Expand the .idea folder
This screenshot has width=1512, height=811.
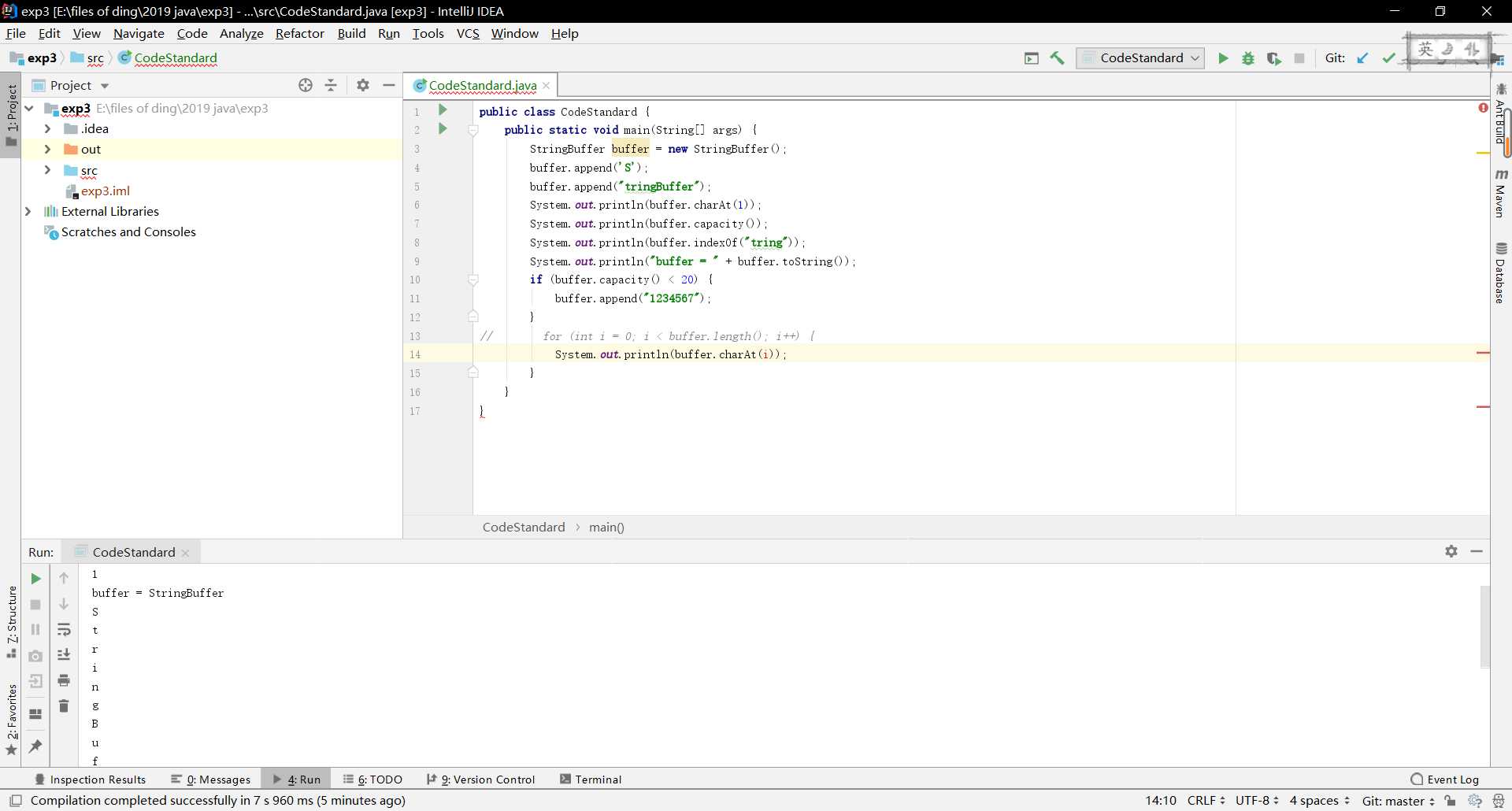pyautogui.click(x=47, y=128)
